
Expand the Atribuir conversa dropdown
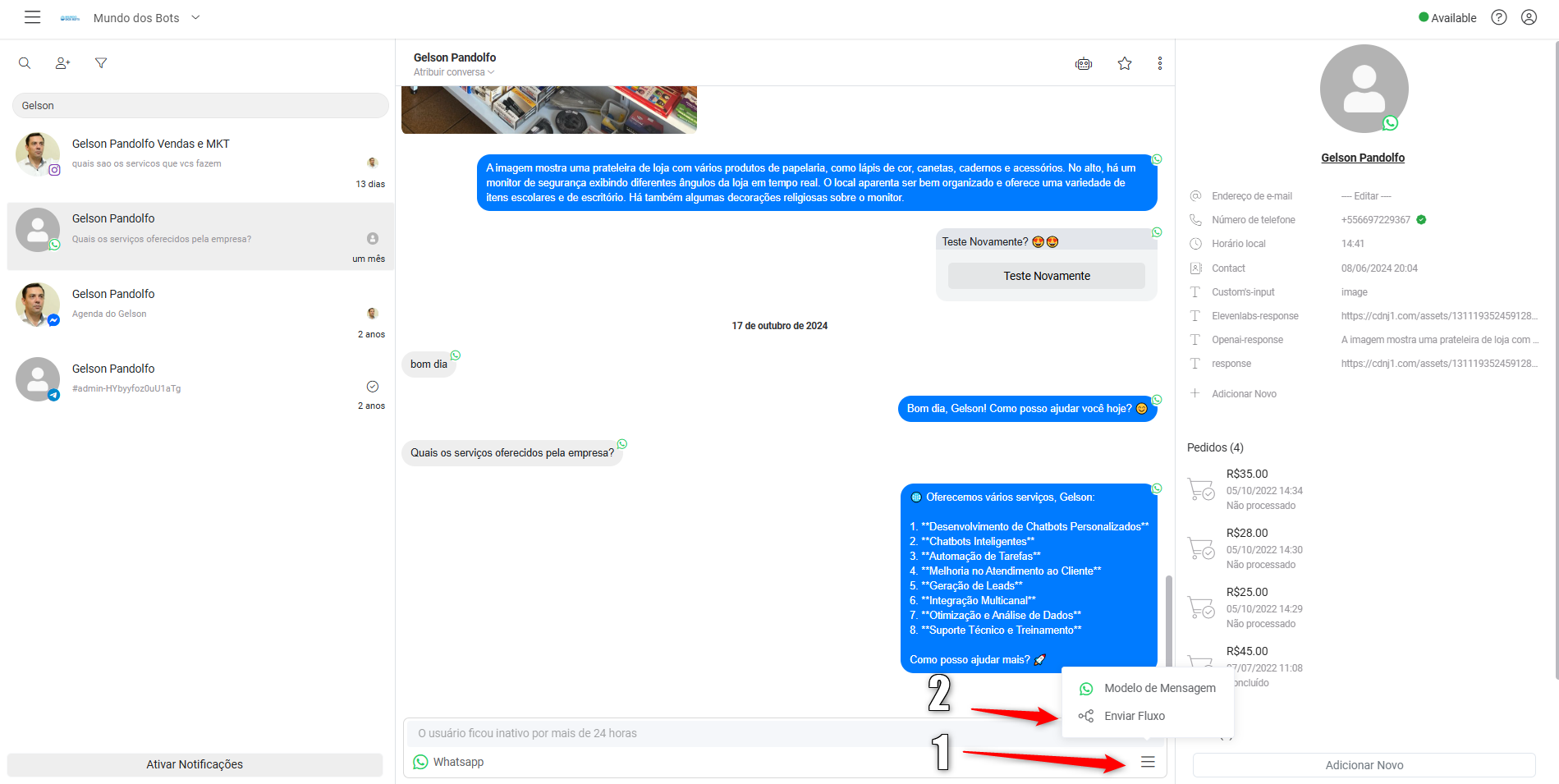click(x=454, y=72)
